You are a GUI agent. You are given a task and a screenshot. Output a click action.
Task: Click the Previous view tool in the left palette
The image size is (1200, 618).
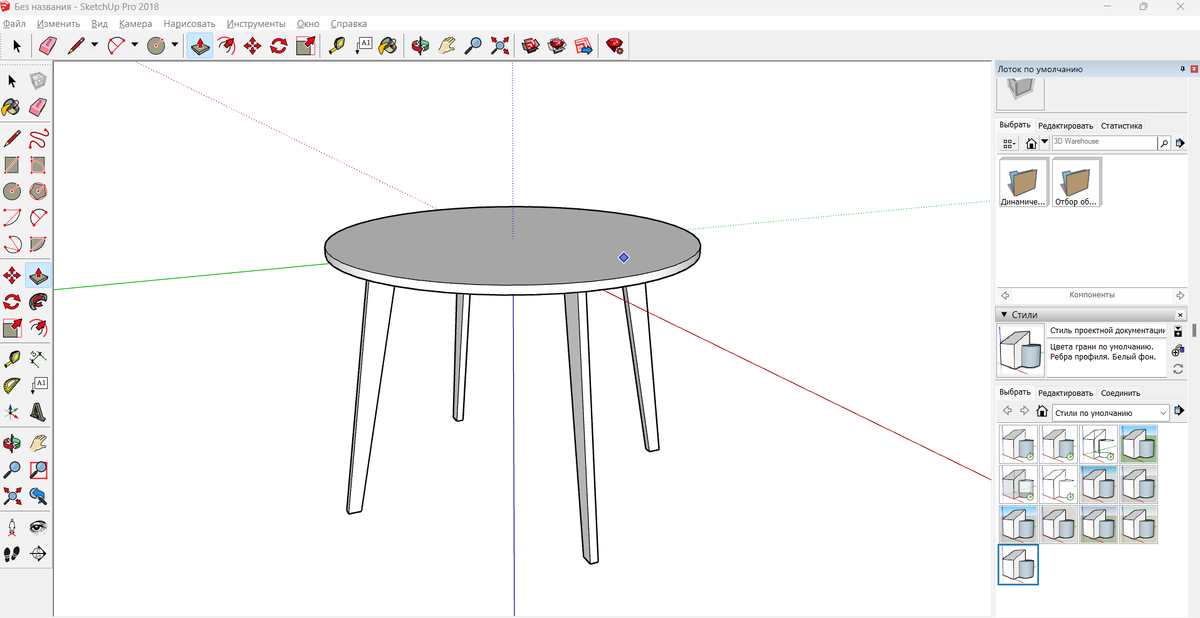tap(38, 495)
